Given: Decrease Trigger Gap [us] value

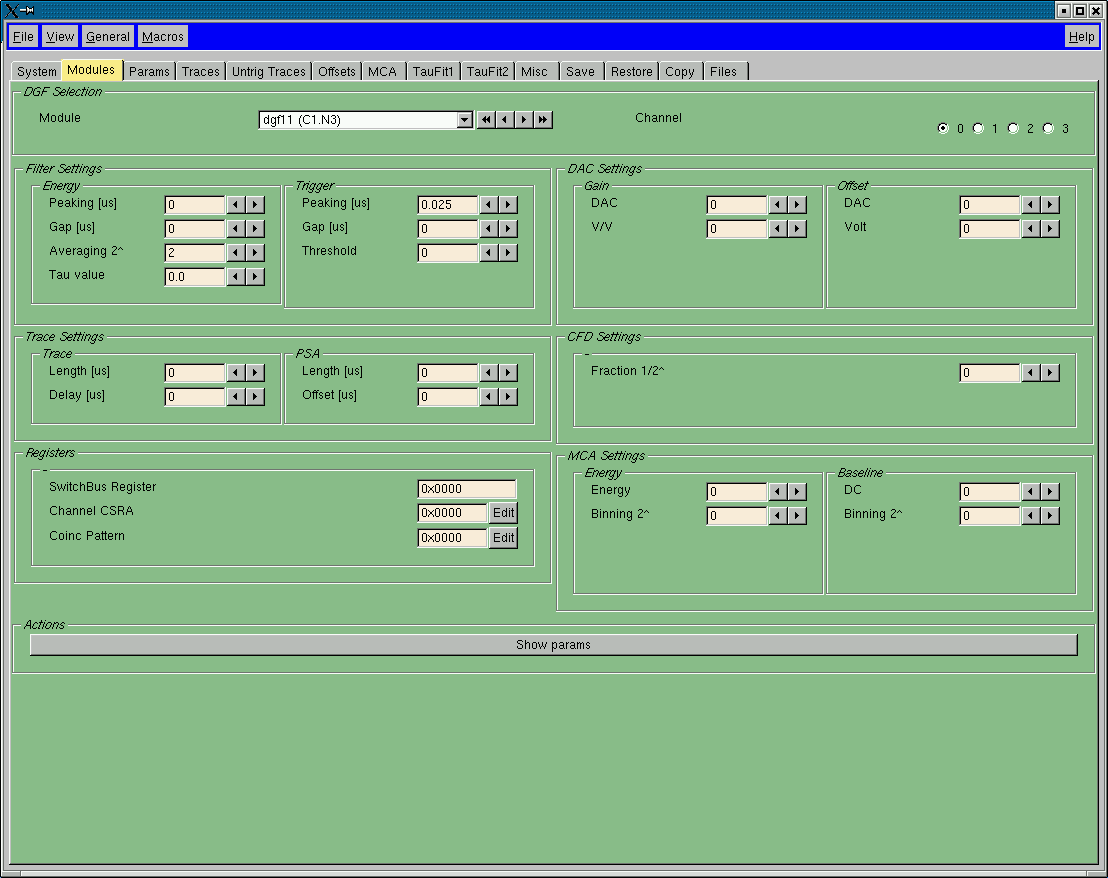Looking at the screenshot, I should pos(489,229).
